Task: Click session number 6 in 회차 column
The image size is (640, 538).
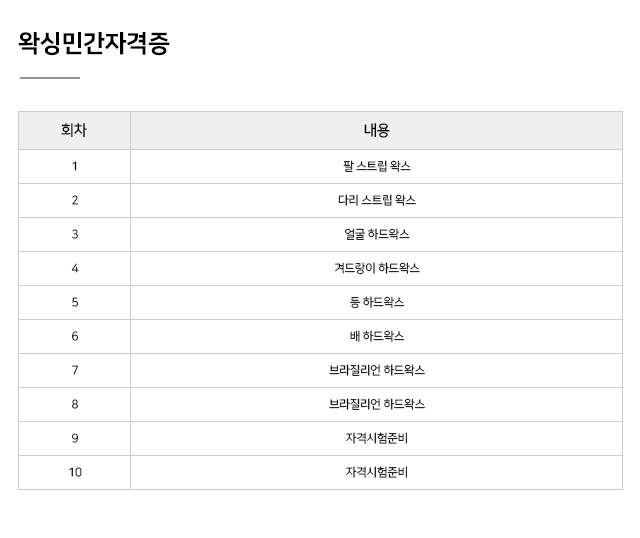Action: coord(74,336)
